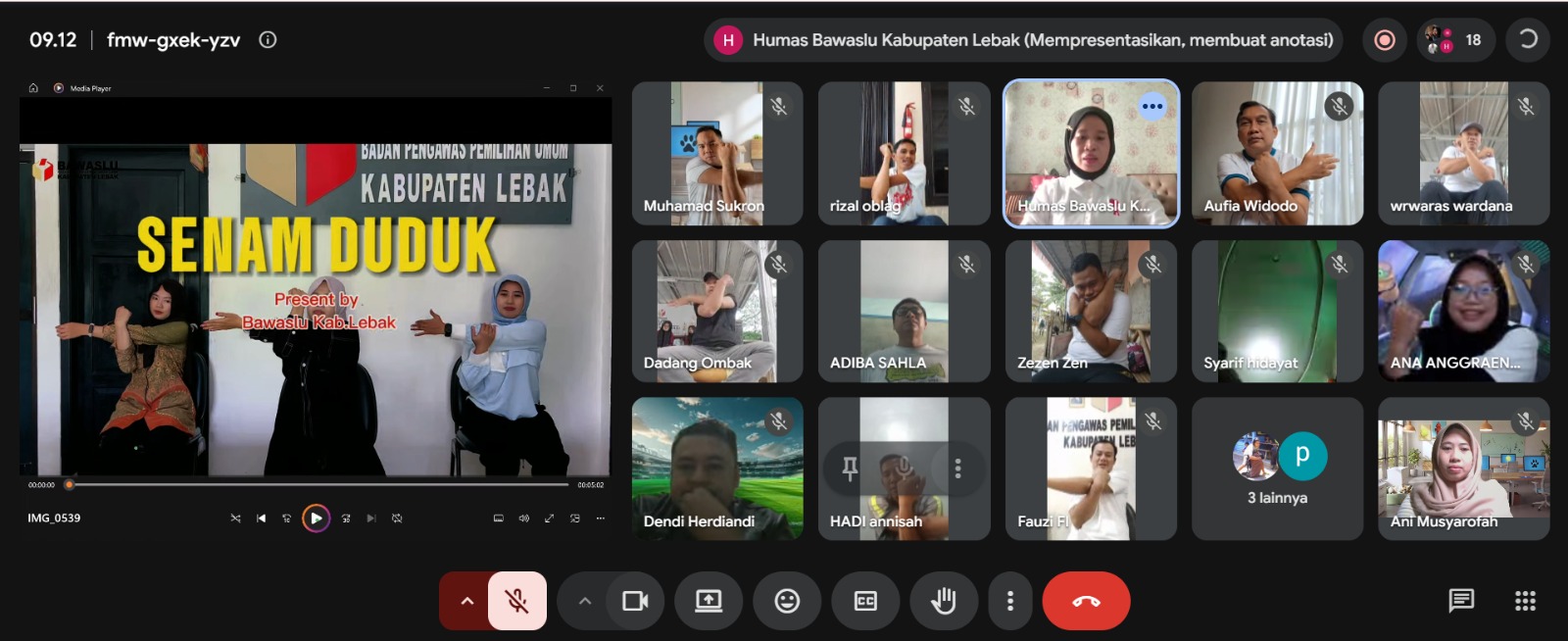Open more options on HADI annisah tile
Image resolution: width=1568 pixels, height=641 pixels.
tap(957, 469)
